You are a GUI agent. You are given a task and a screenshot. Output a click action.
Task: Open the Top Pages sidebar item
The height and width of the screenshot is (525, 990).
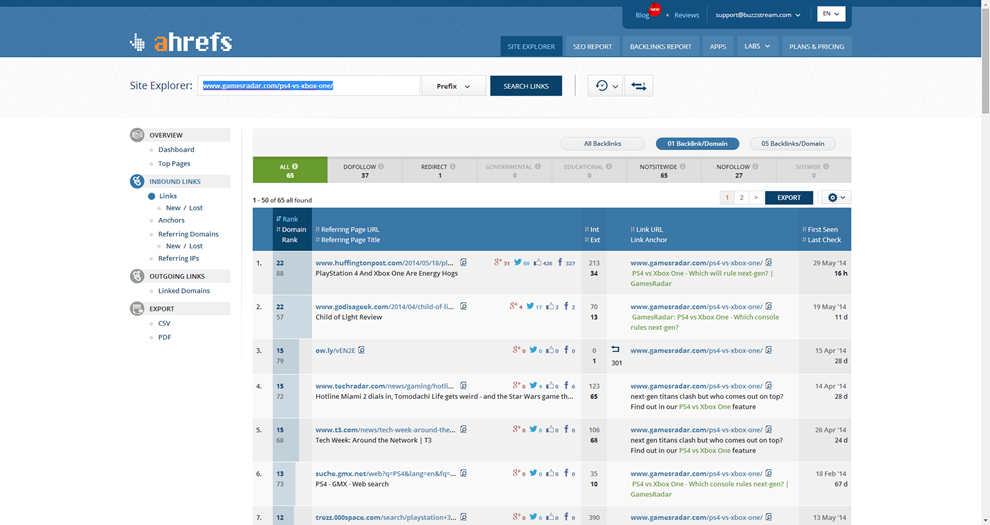point(174,163)
